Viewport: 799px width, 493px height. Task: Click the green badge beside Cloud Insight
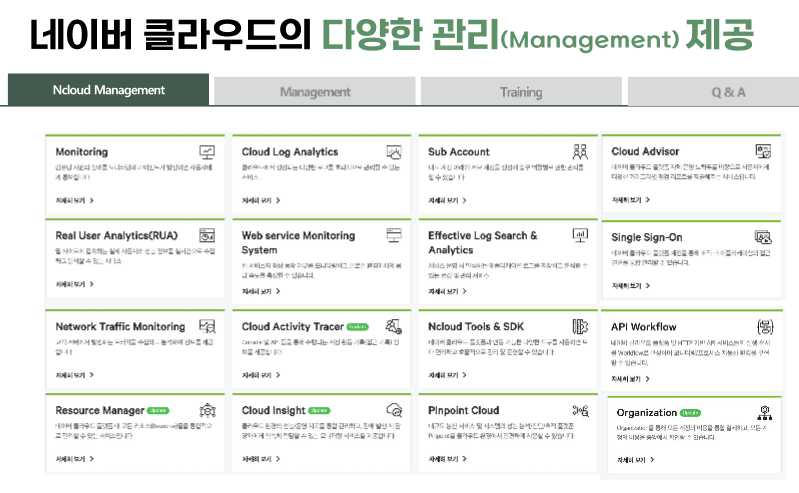(x=319, y=410)
